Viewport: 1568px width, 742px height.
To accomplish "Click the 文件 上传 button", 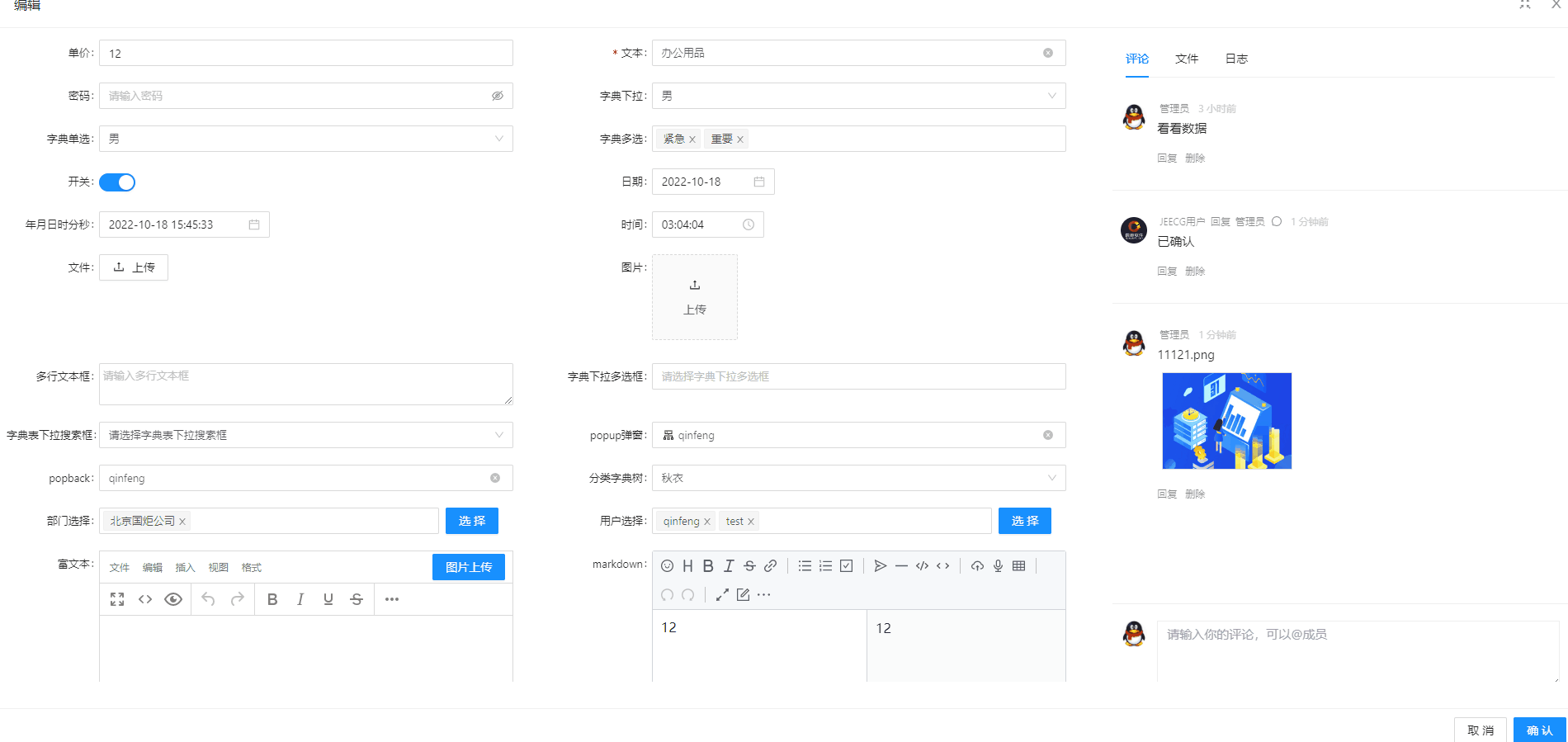I will [x=134, y=267].
